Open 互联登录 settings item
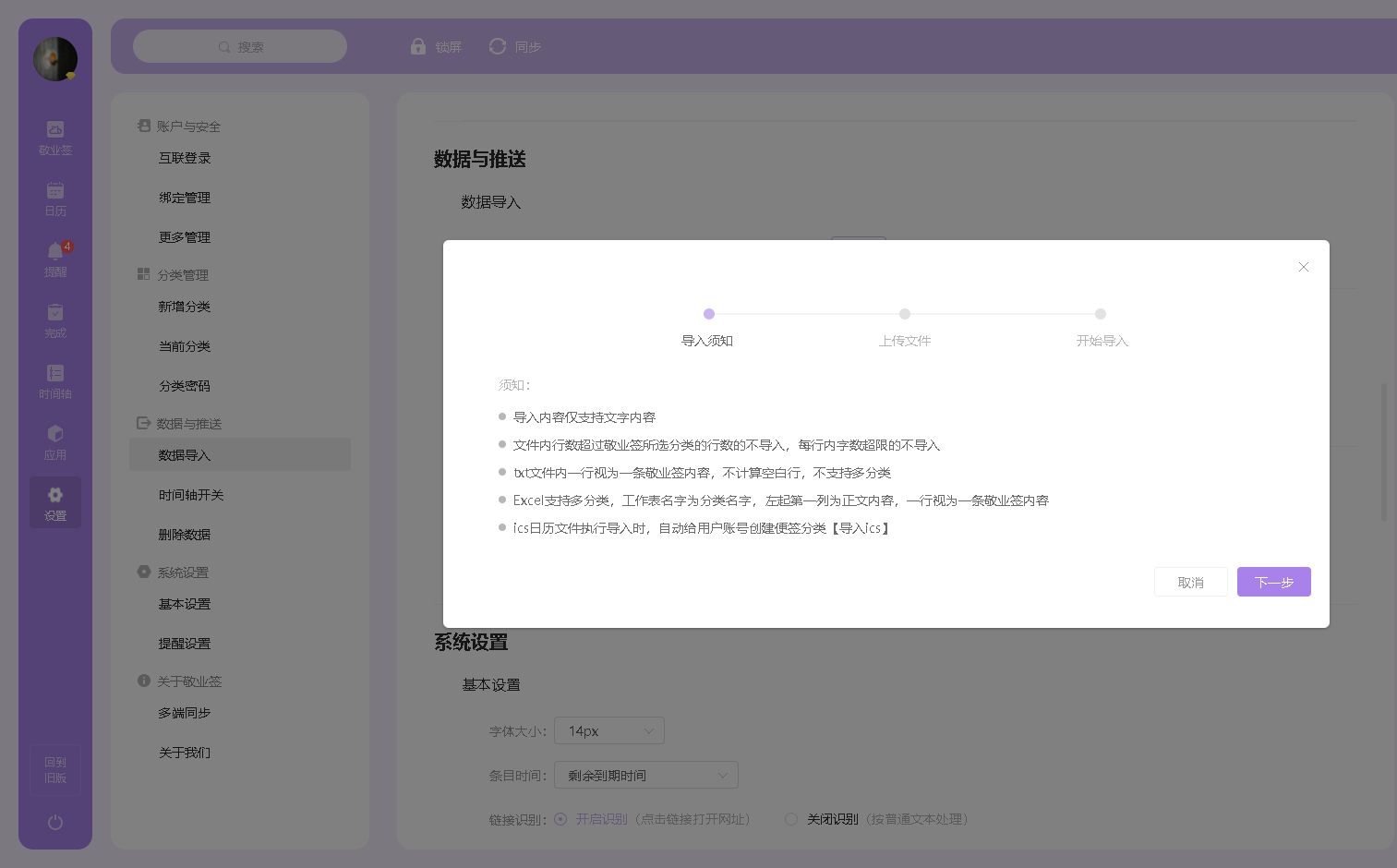Image resolution: width=1397 pixels, height=868 pixels. click(185, 158)
